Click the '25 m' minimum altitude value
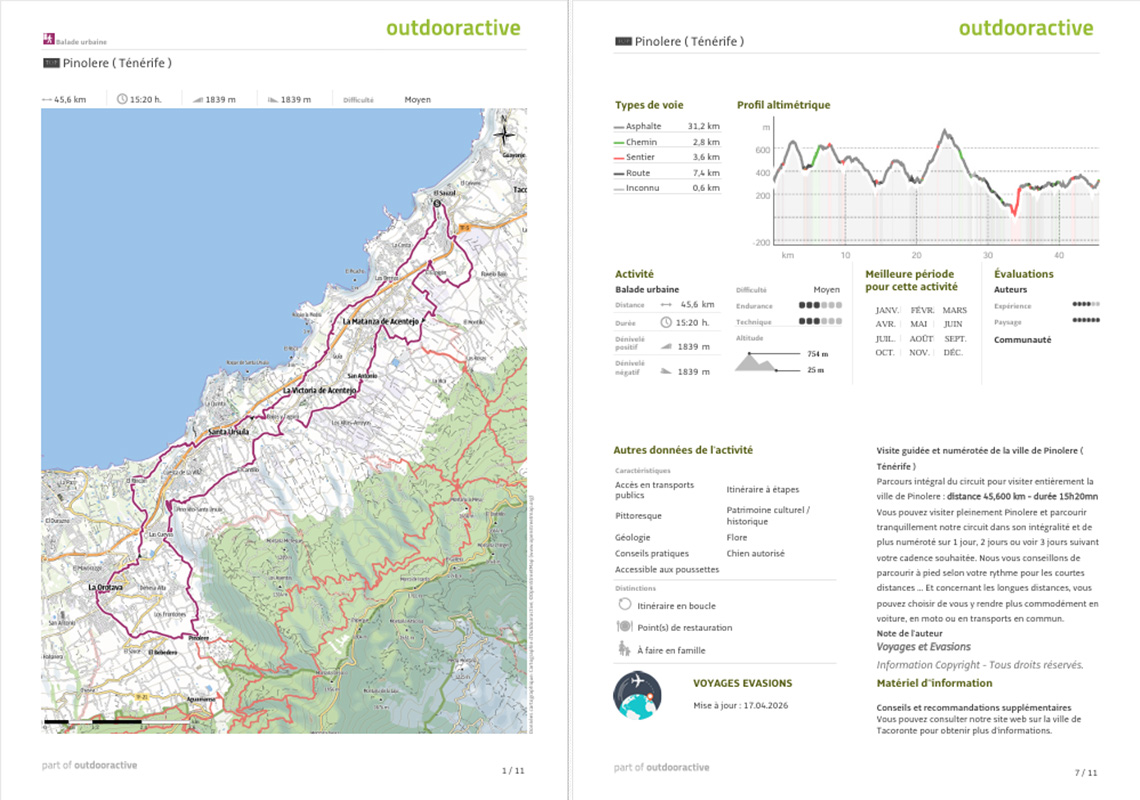1140x800 pixels. [816, 370]
